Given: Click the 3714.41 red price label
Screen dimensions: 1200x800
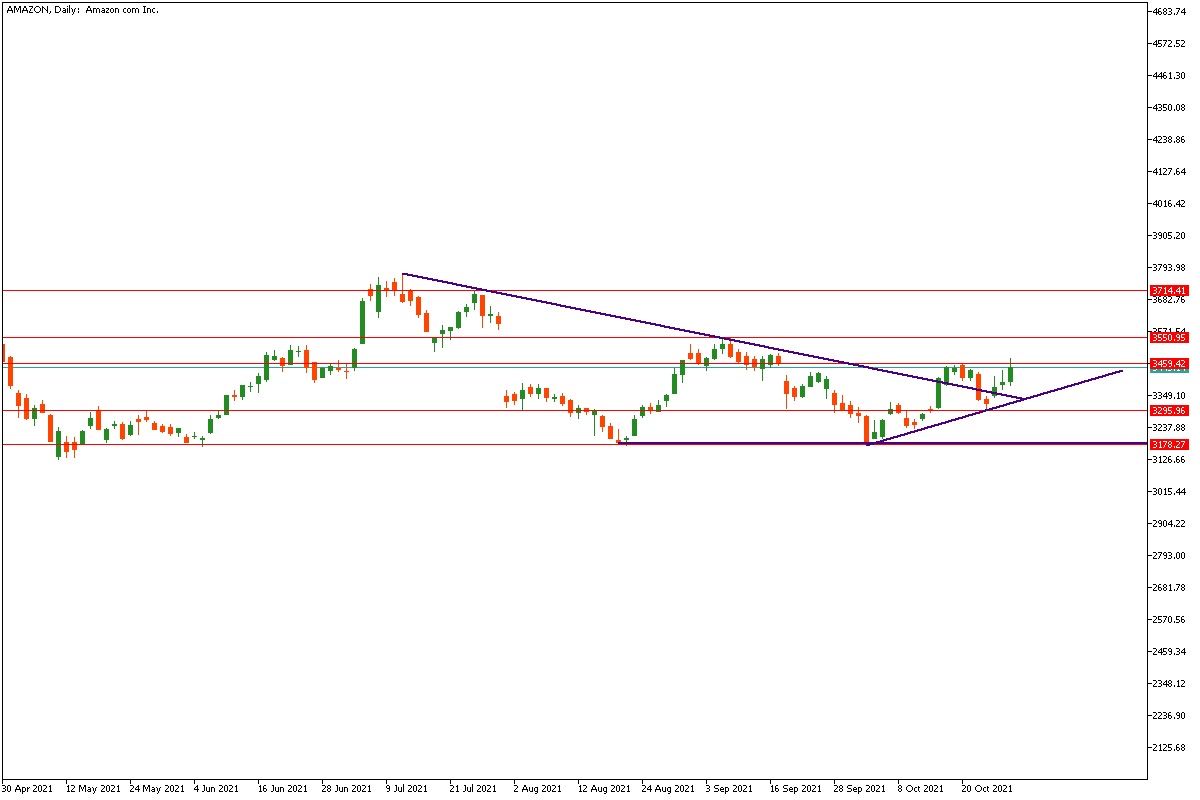Looking at the screenshot, I should (1167, 290).
